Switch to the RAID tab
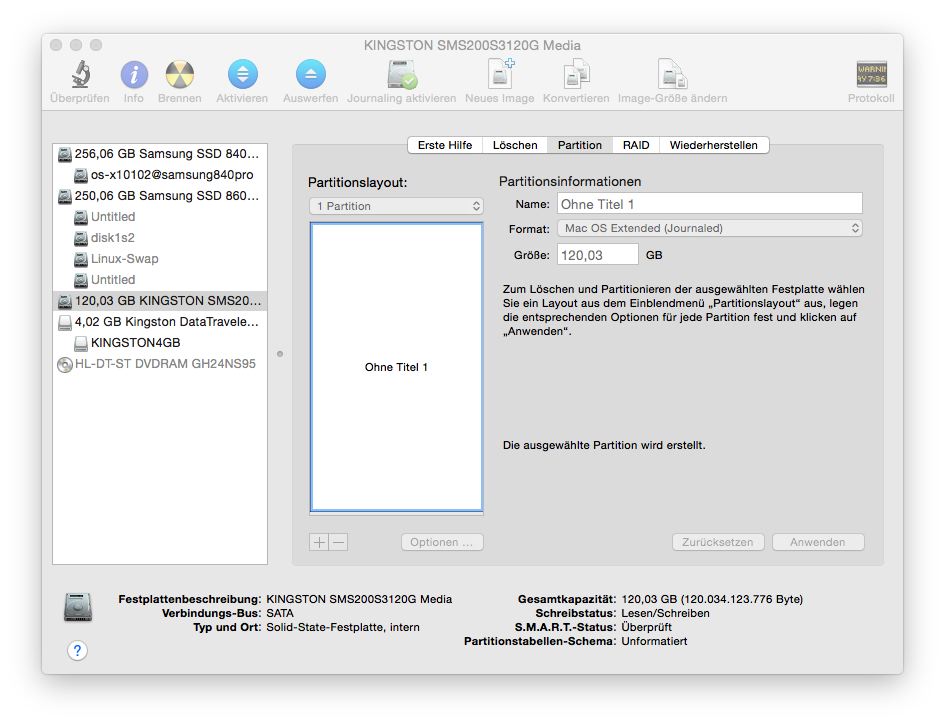Viewport: 945px width, 724px height. tap(635, 145)
